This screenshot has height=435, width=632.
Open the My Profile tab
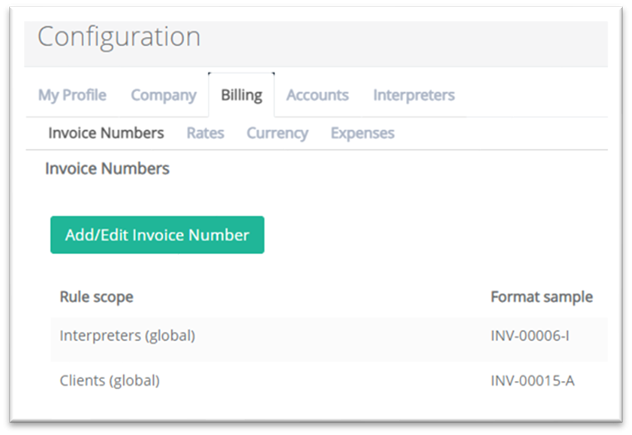[72, 95]
